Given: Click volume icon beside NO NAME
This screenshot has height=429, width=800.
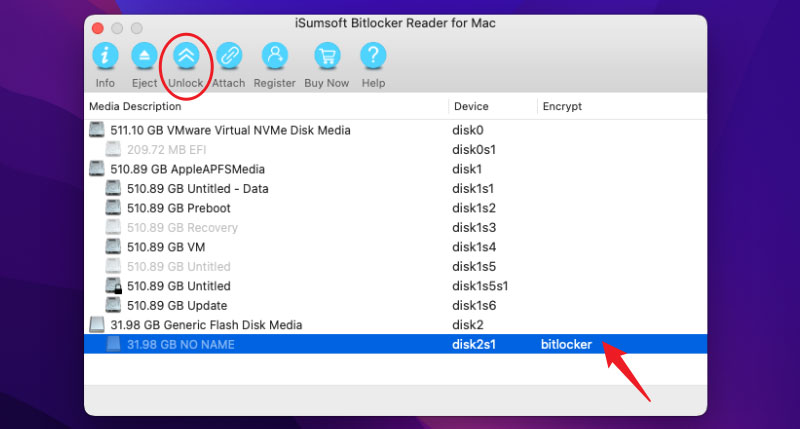Looking at the screenshot, I should 113,344.
